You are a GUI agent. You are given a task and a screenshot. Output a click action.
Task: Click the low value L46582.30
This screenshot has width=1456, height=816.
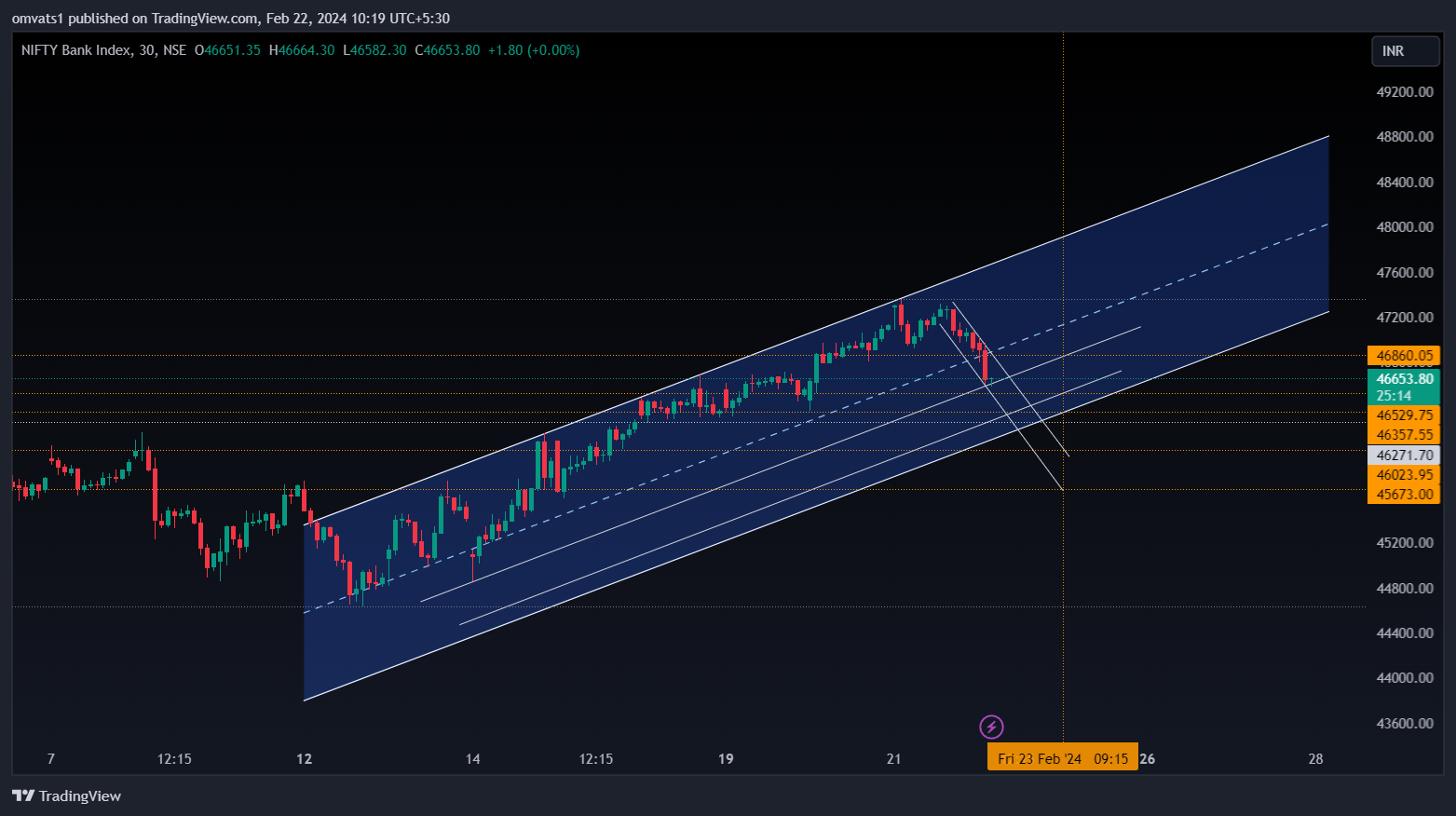374,50
